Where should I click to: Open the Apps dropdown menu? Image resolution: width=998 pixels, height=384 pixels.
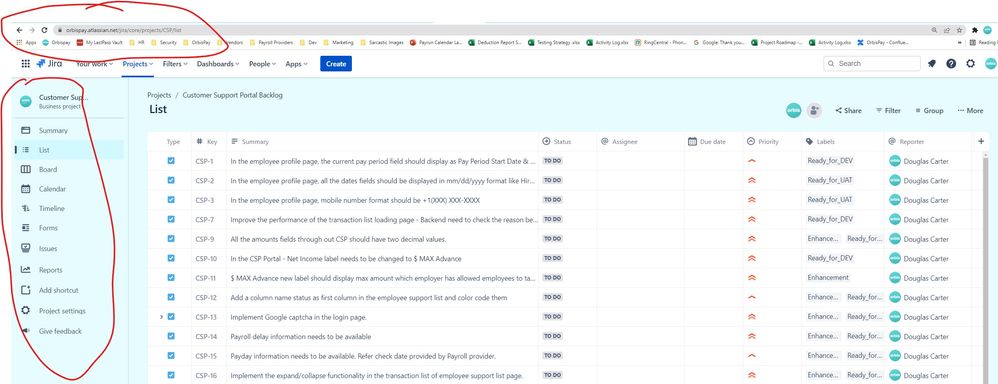point(296,64)
